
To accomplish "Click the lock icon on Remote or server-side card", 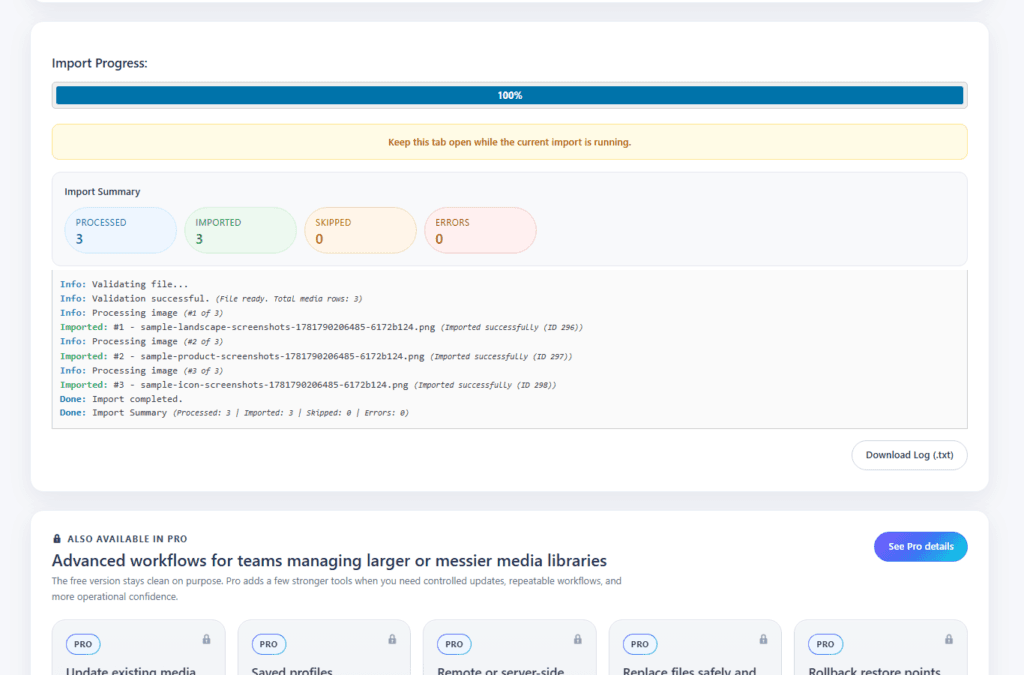I will click(x=577, y=639).
